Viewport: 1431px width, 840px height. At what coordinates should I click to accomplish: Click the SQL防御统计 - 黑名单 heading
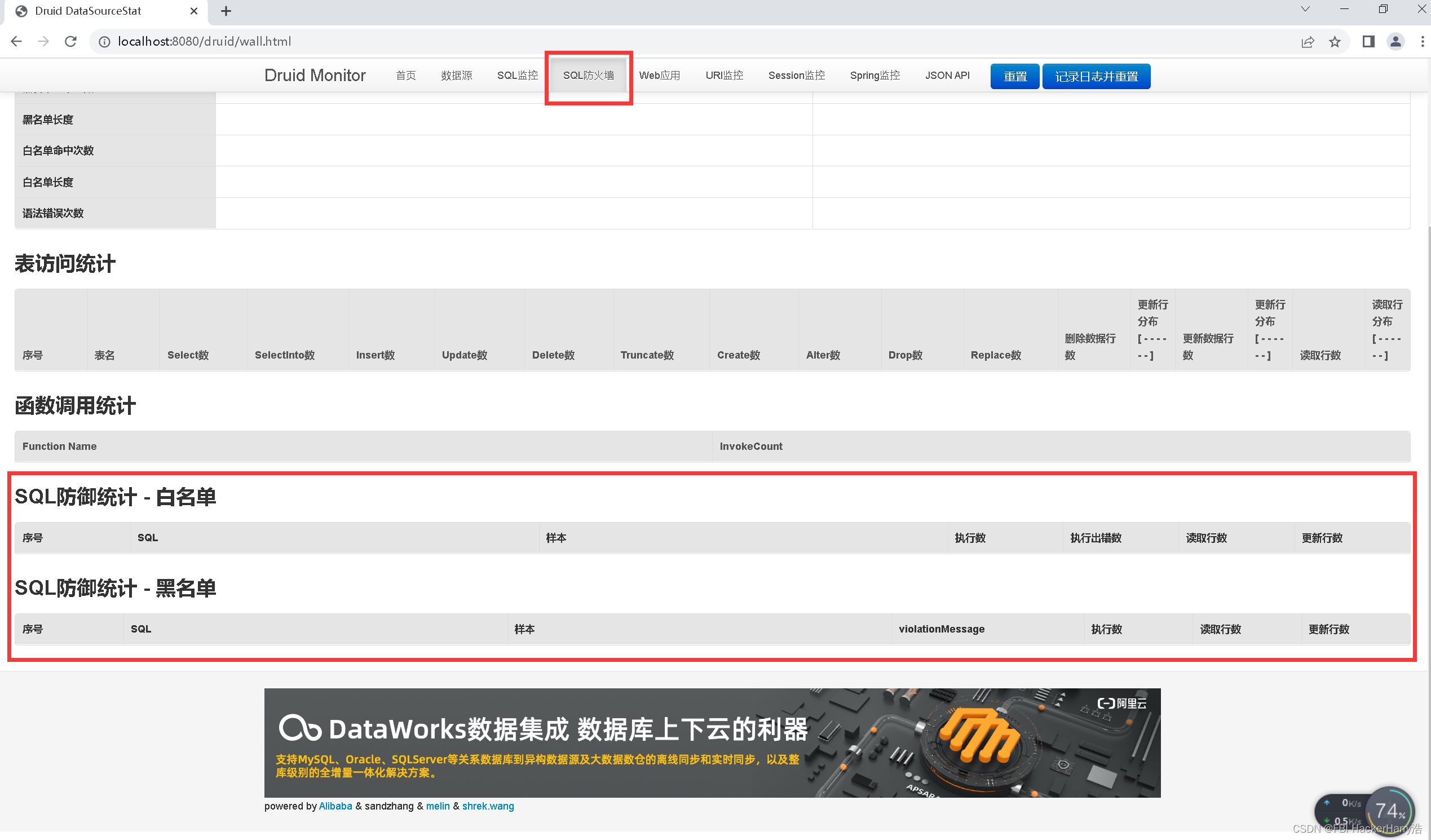point(115,589)
